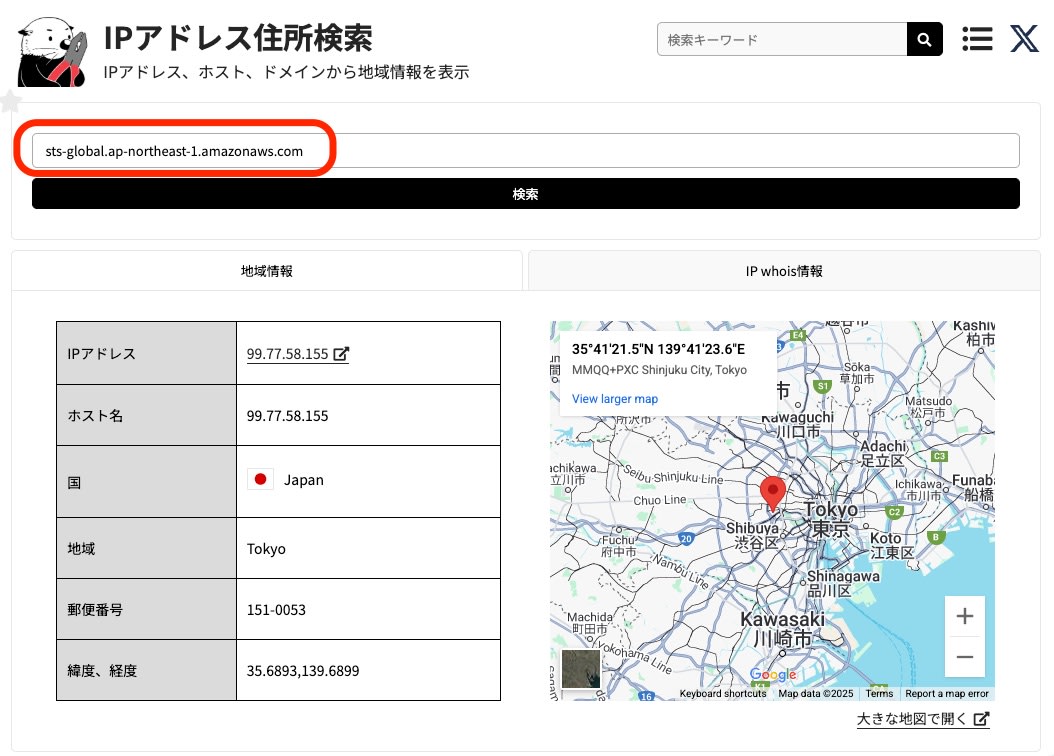Click the IPアドレス row label
This screenshot has height=756, width=1054.
point(102,354)
